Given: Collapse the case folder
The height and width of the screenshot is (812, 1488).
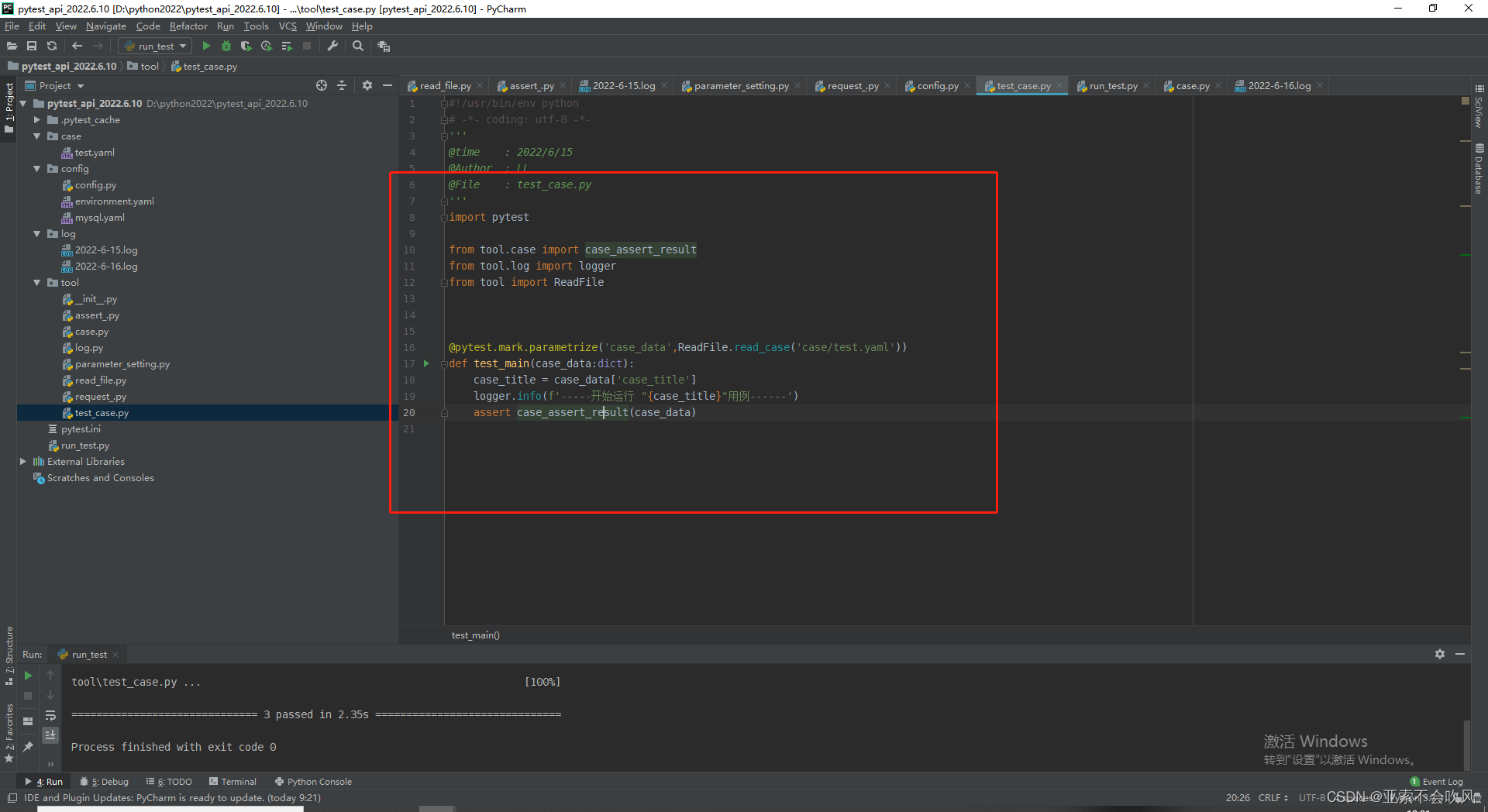Looking at the screenshot, I should click(36, 136).
